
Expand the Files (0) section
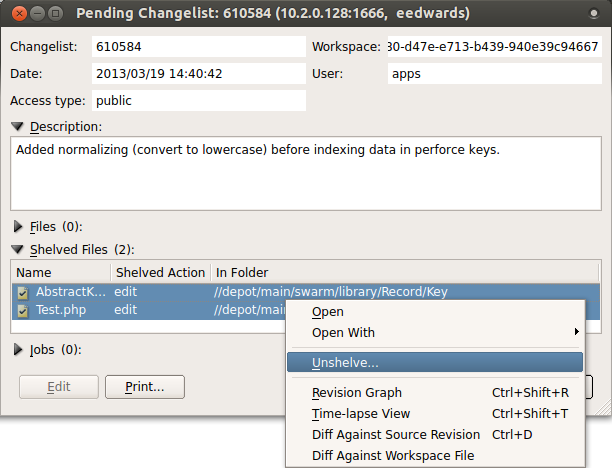(x=18, y=226)
